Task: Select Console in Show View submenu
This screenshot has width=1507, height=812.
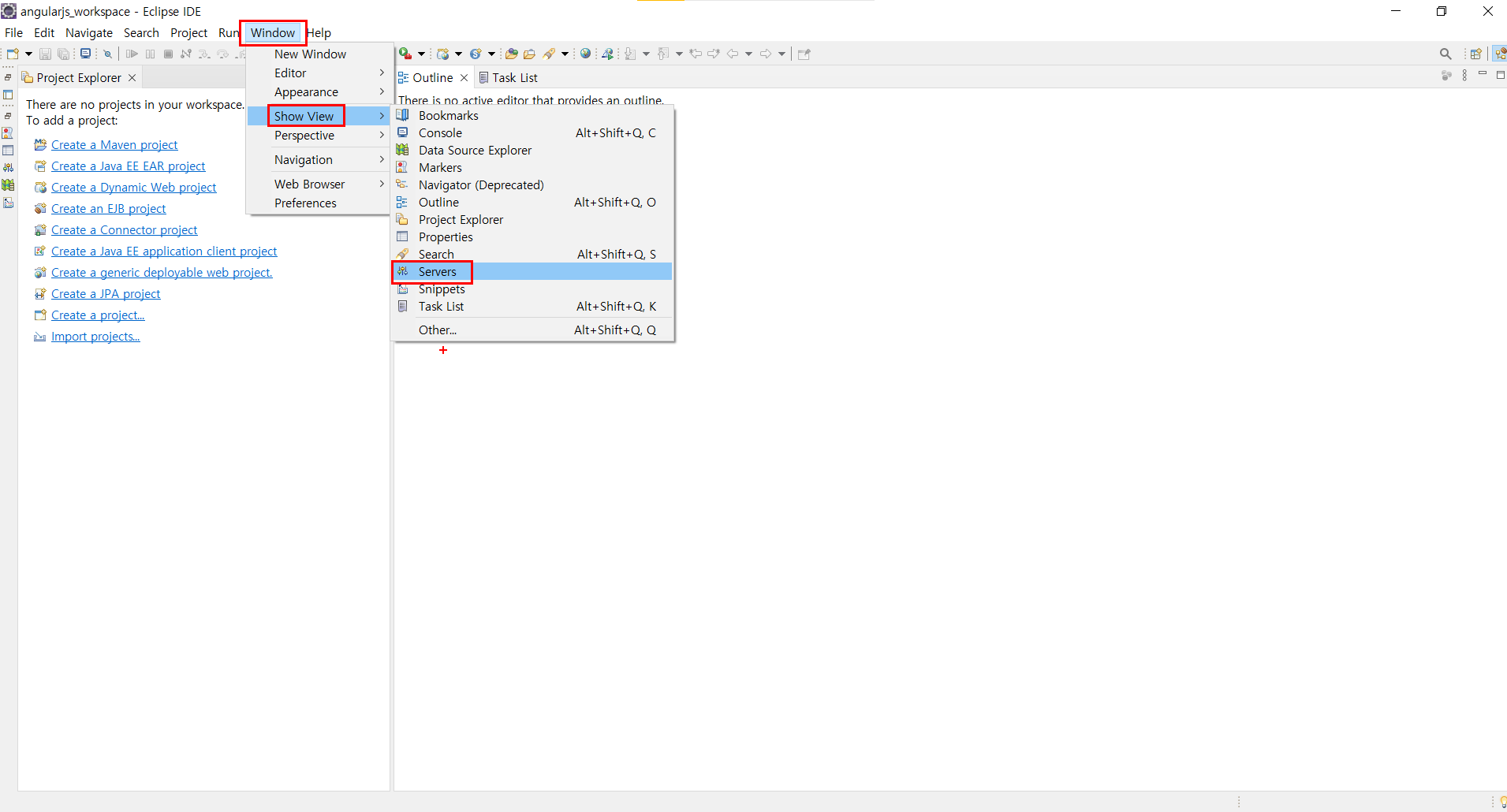Action: click(532, 132)
